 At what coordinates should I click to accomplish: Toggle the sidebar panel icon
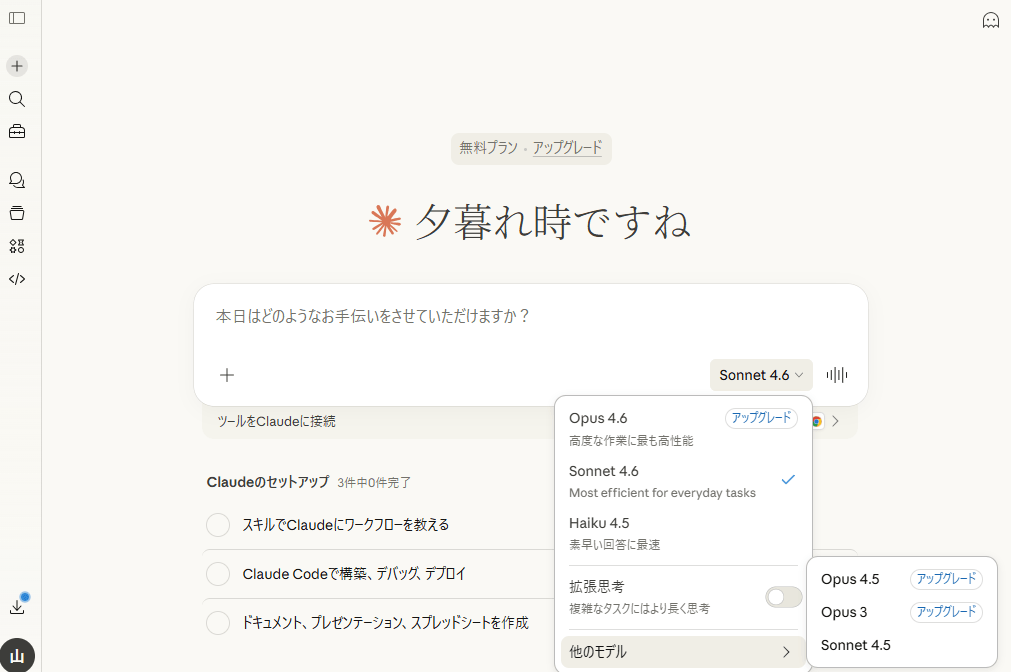17,18
